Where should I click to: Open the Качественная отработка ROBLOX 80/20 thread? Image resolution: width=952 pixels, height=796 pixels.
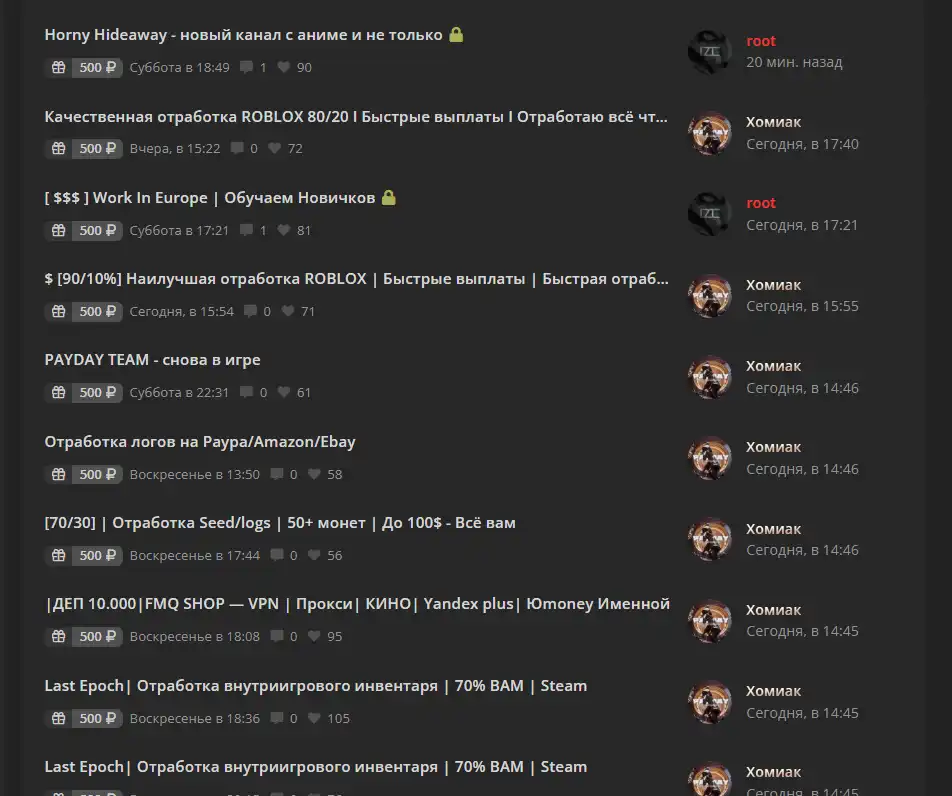click(x=356, y=117)
